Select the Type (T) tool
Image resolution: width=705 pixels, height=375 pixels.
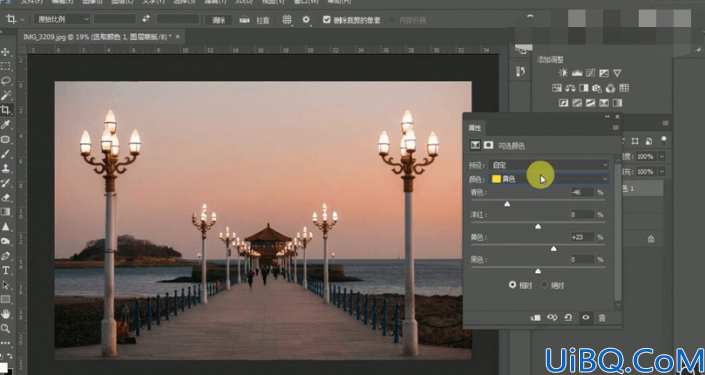6,270
